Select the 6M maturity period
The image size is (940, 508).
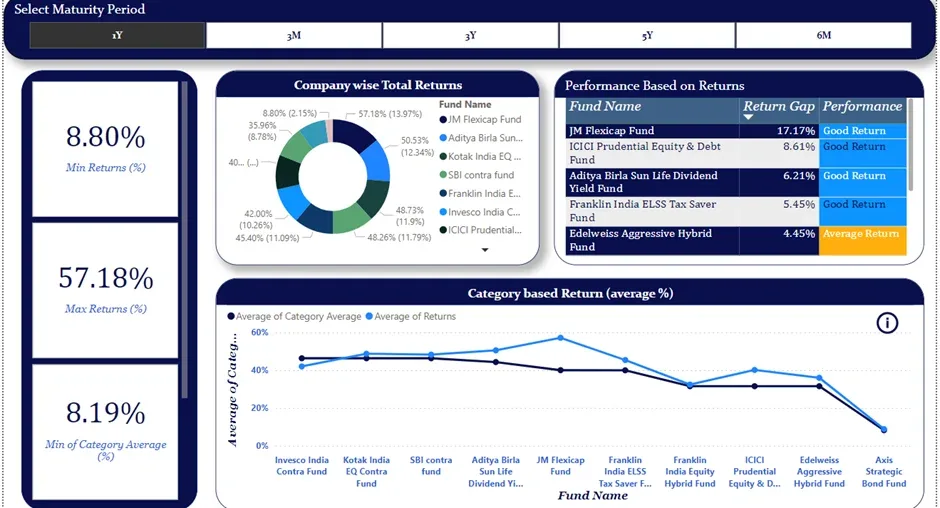click(x=823, y=35)
